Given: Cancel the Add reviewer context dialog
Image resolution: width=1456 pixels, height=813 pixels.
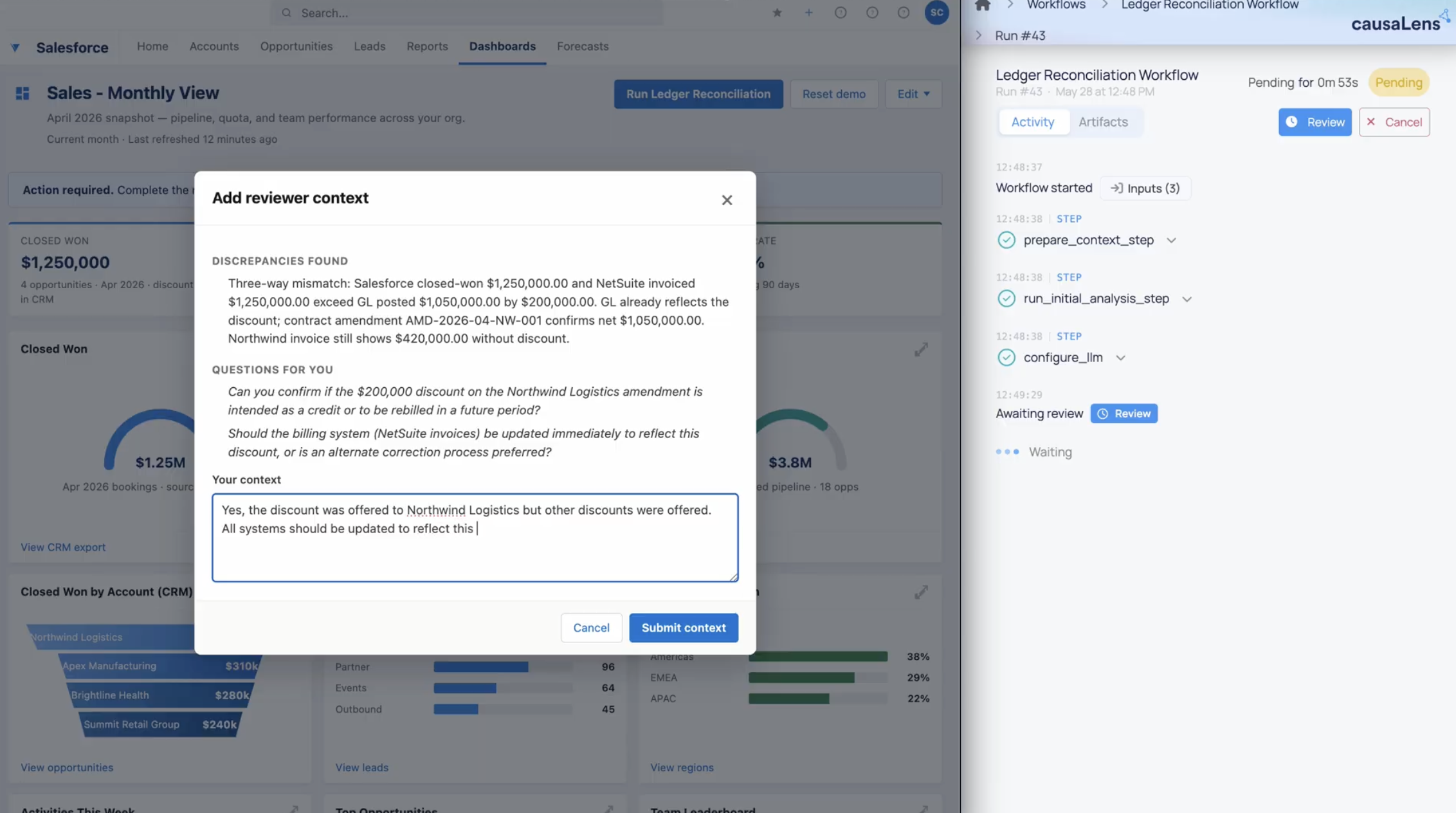Looking at the screenshot, I should pyautogui.click(x=591, y=628).
